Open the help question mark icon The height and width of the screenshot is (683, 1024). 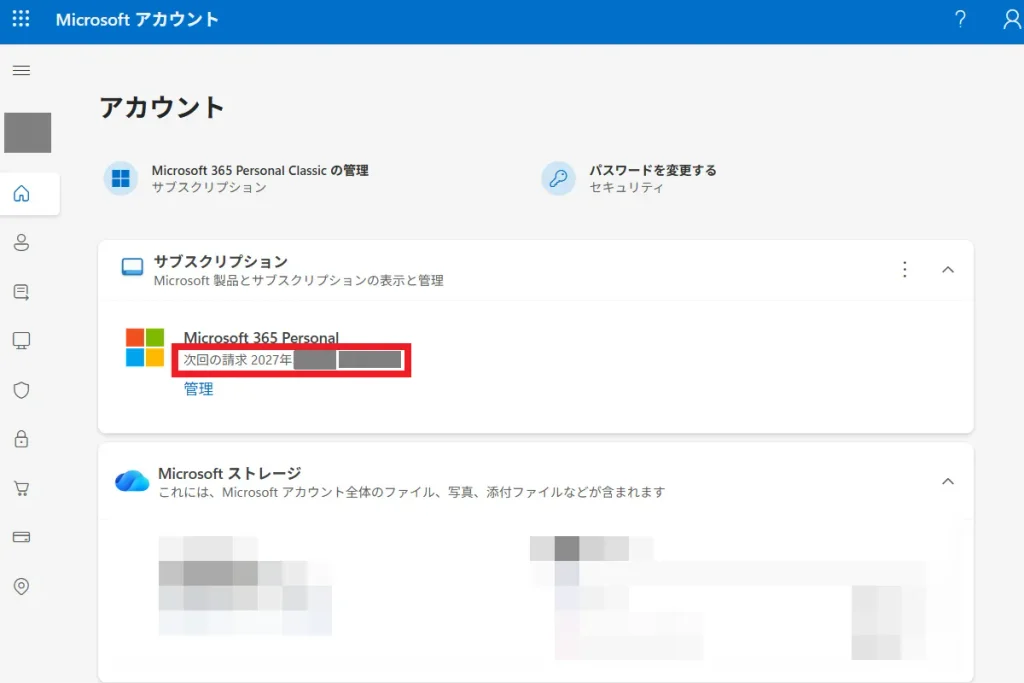960,19
